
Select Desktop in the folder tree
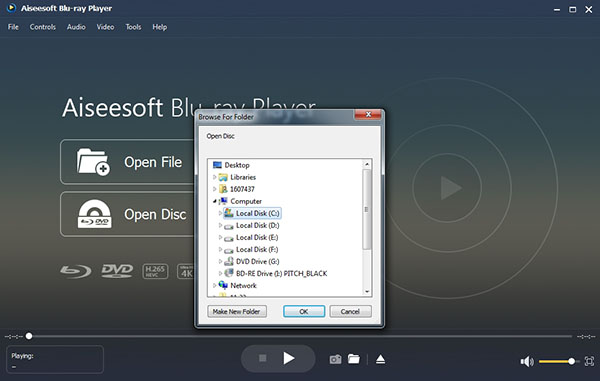237,165
